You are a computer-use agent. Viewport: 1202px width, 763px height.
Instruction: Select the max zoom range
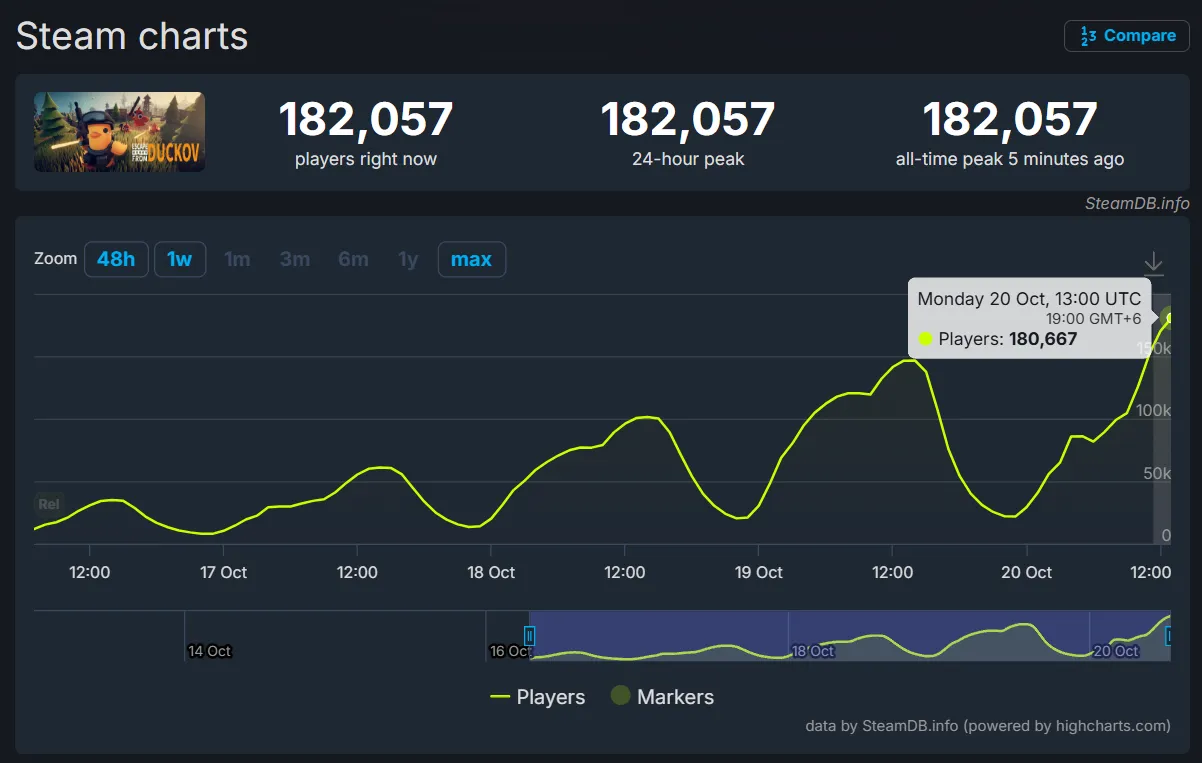click(472, 259)
